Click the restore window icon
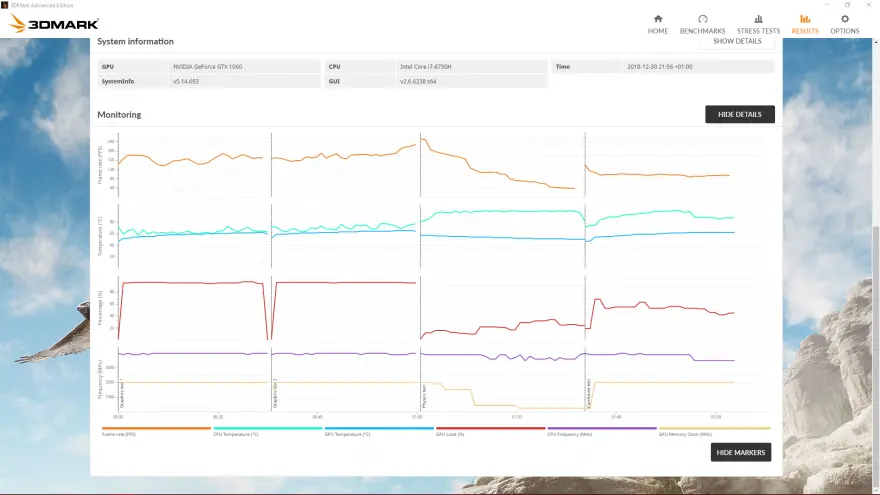This screenshot has width=880, height=495. point(847,4)
